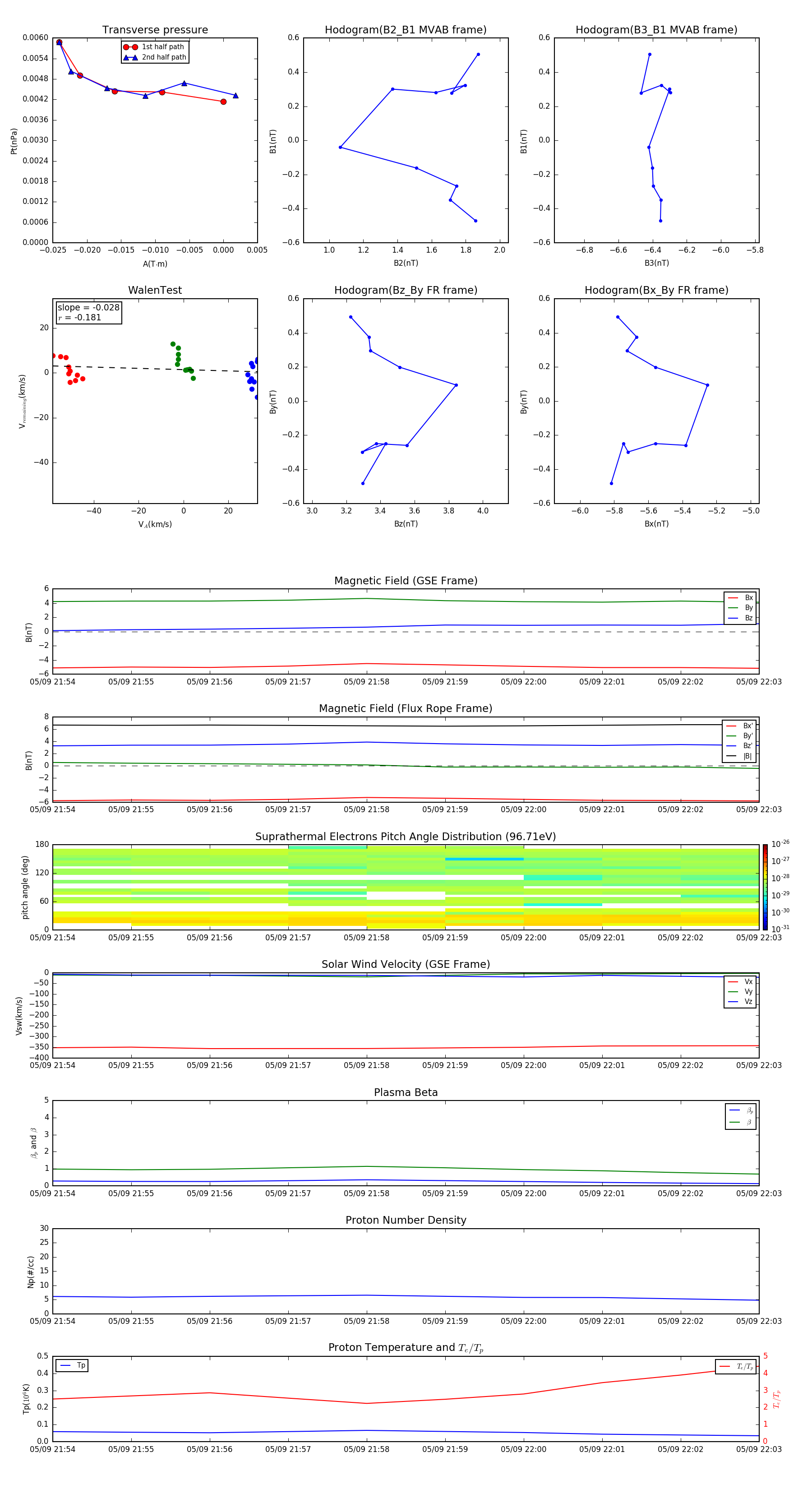Click the 'A(T·m)' x-axis label
Image resolution: width=812 pixels, height=1489 pixels.
(x=155, y=264)
